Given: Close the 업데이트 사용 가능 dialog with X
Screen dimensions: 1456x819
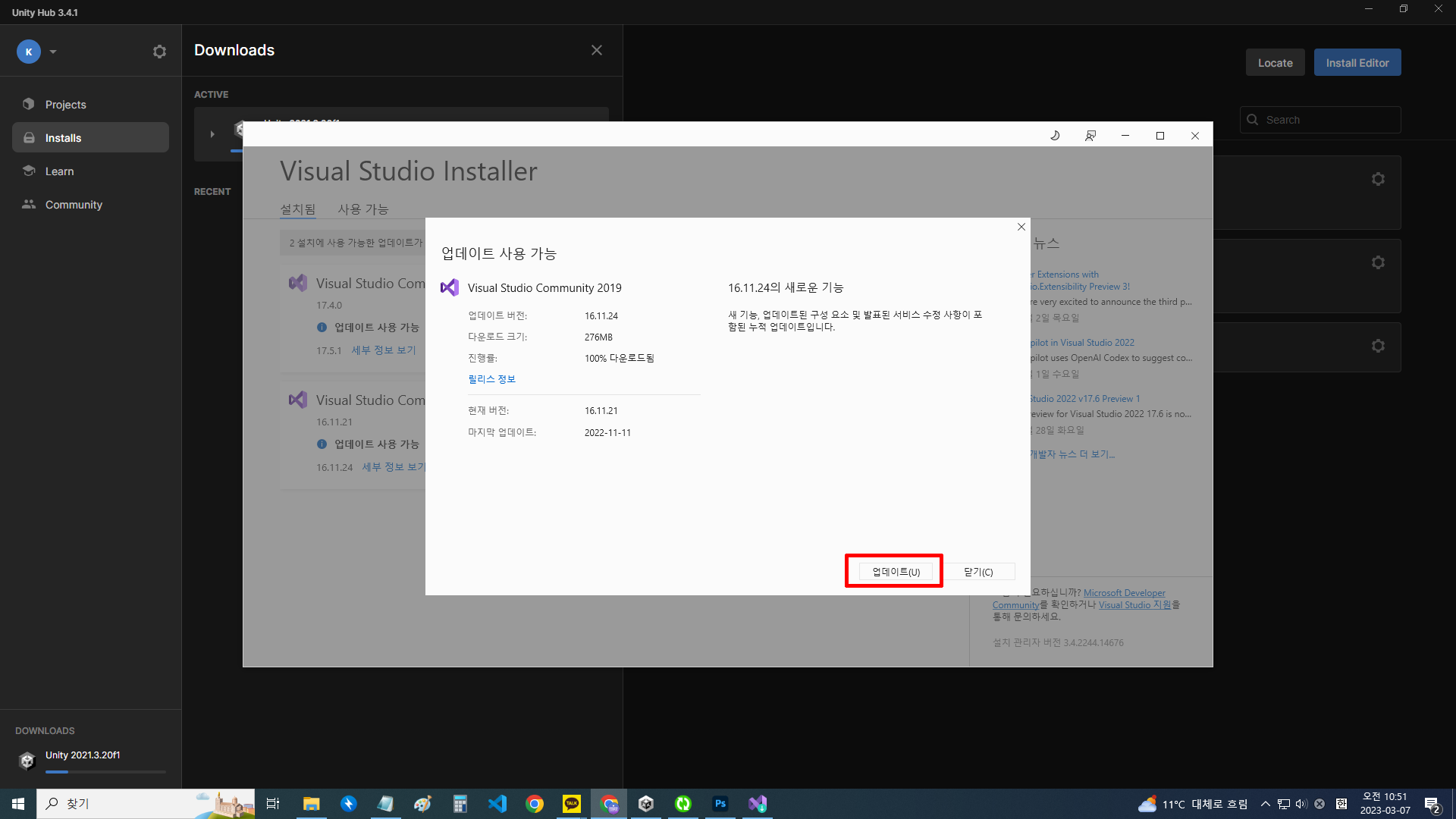Looking at the screenshot, I should point(1021,227).
